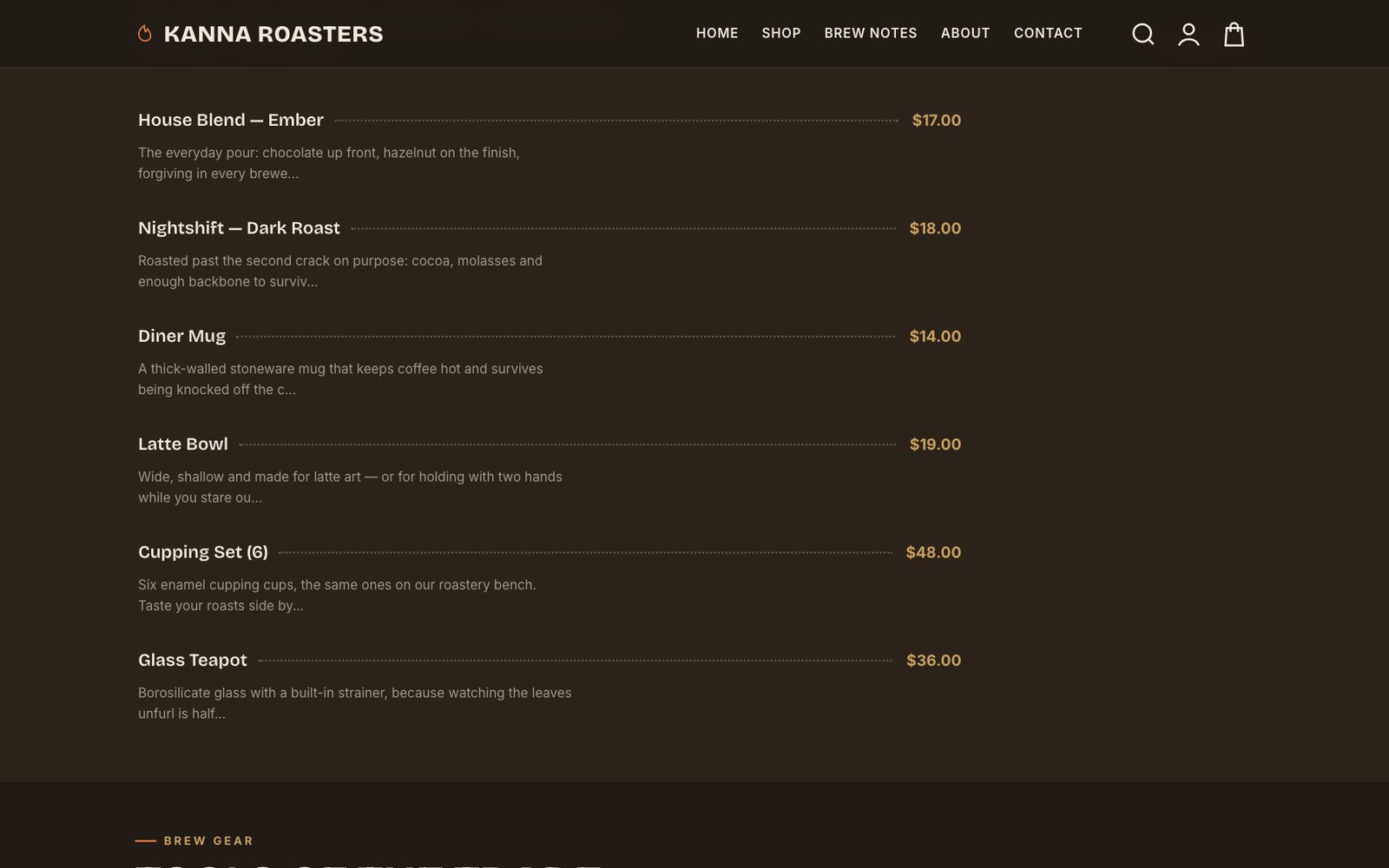Open the shopping bag cart icon
Viewport: 1389px width, 868px height.
[1234, 34]
